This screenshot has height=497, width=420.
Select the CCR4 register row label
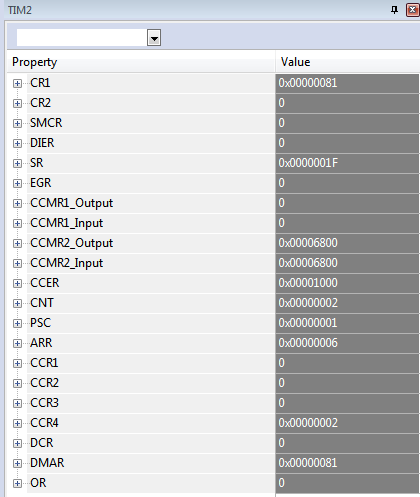coord(44,423)
